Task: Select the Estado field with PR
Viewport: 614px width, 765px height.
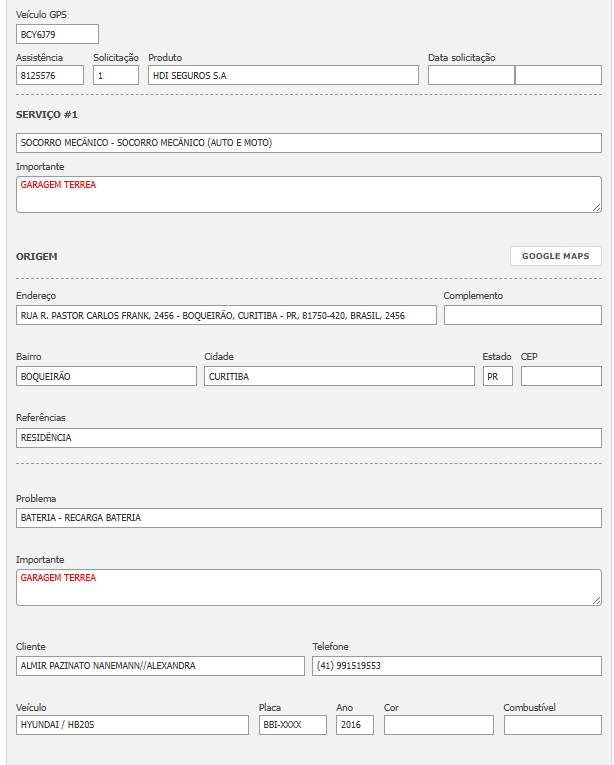Action: (497, 376)
